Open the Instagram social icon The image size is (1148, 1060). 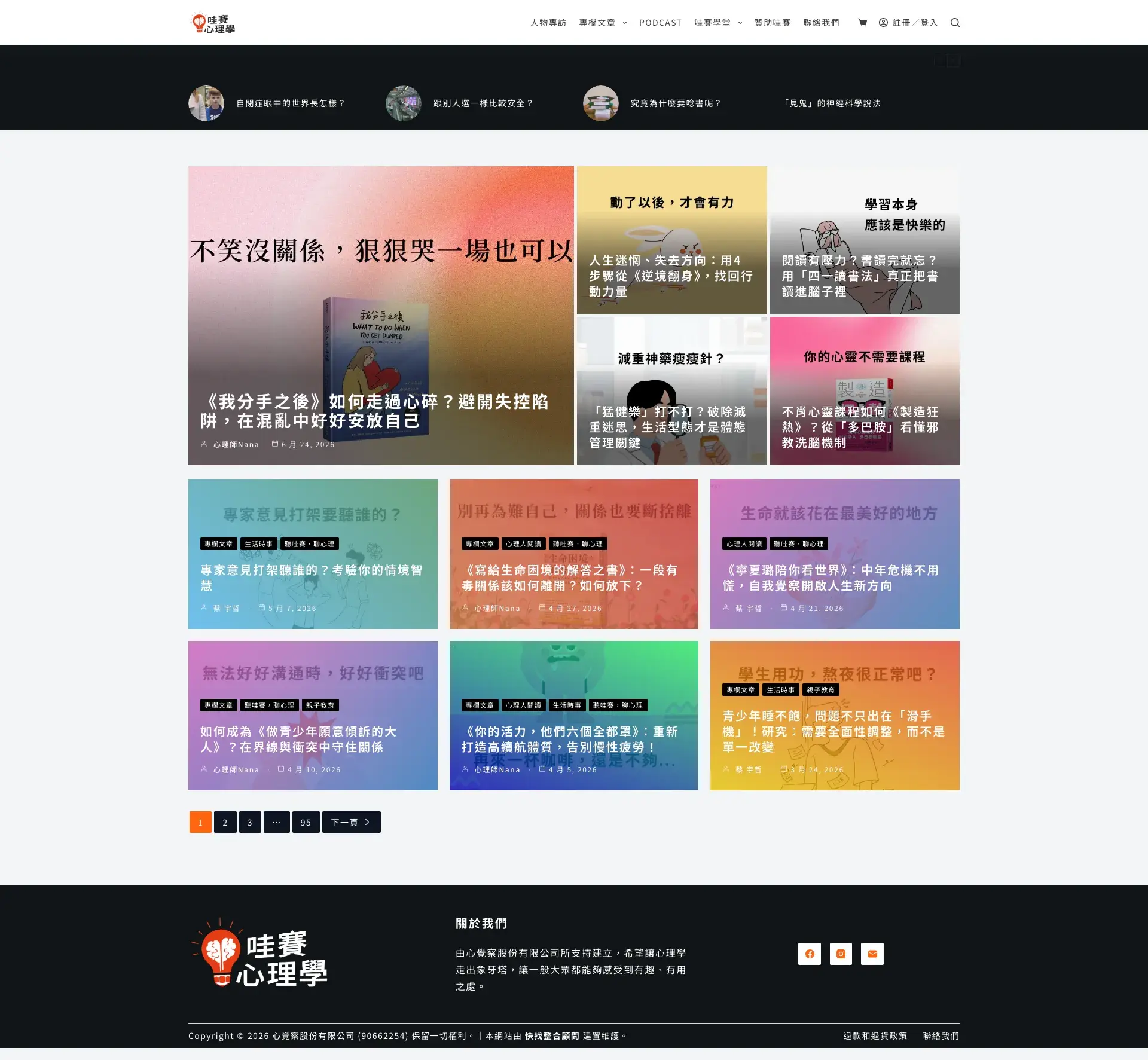coord(841,954)
